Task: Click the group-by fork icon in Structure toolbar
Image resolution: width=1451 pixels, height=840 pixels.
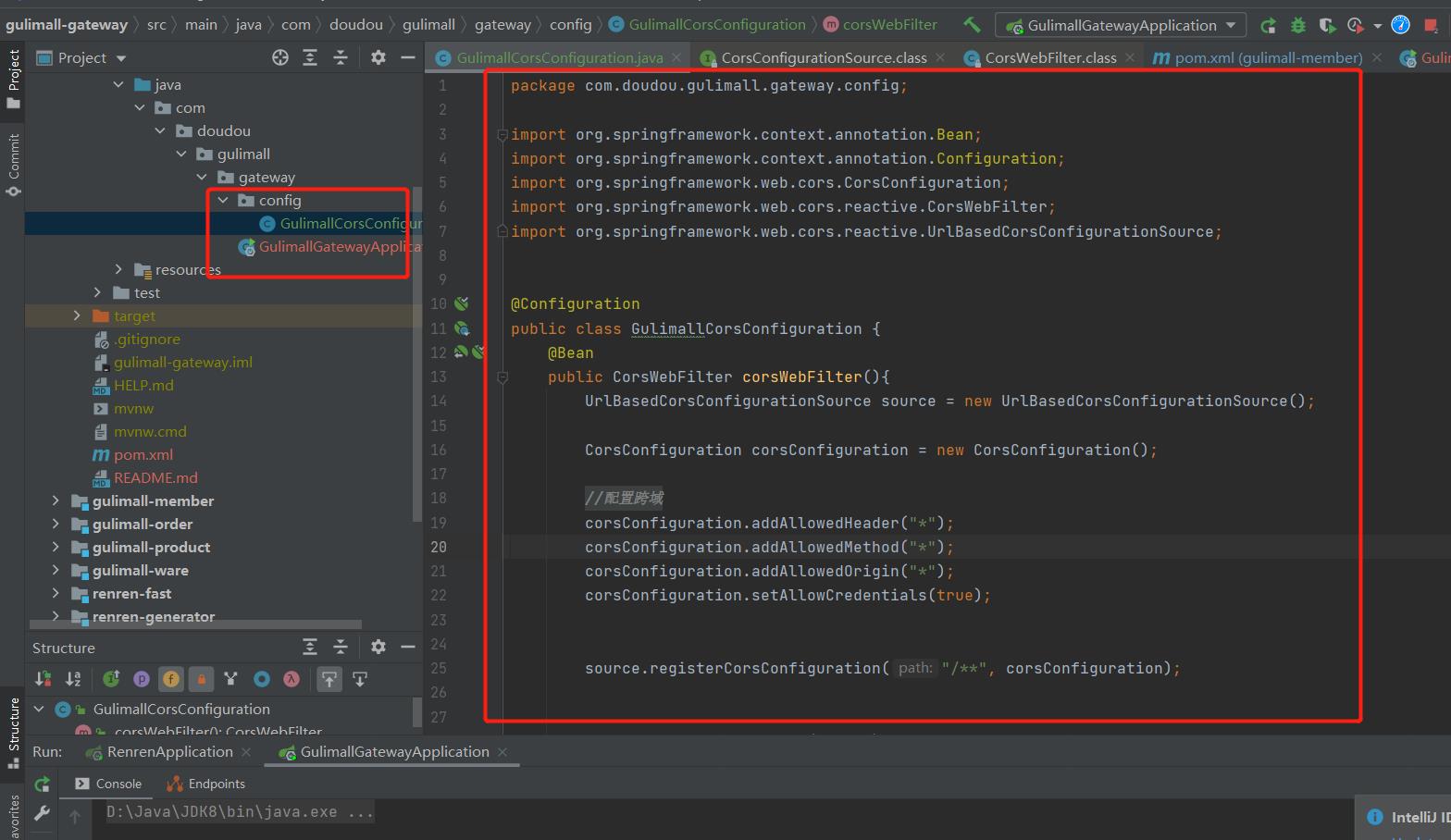Action: (x=231, y=679)
